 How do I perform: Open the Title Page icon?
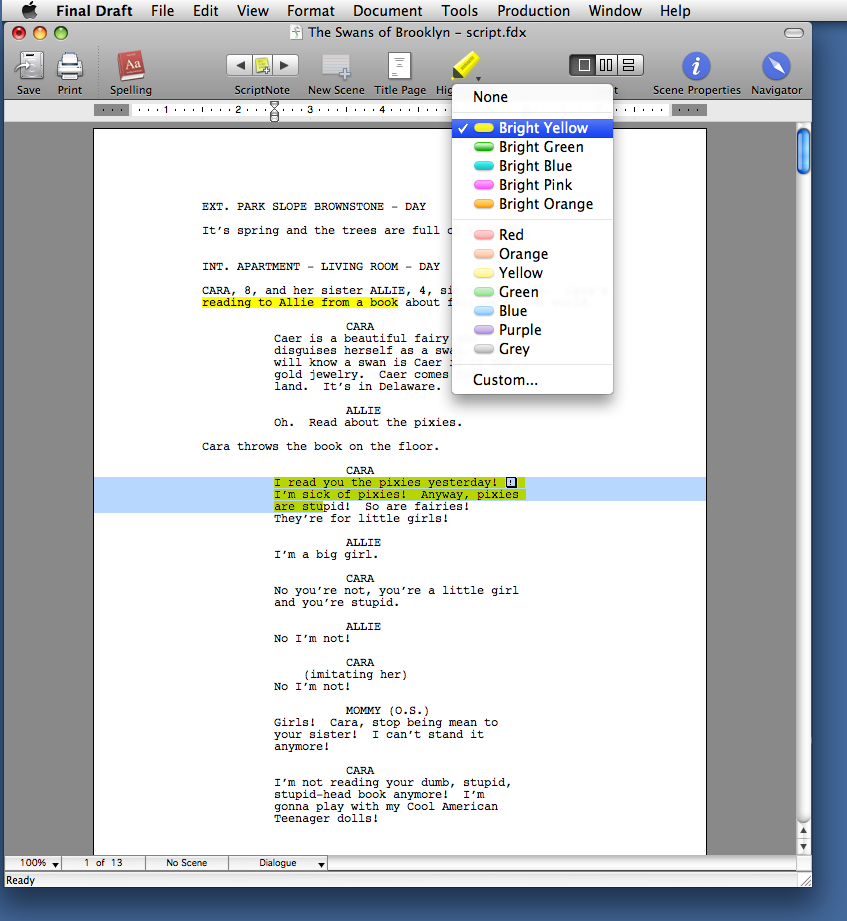399,66
